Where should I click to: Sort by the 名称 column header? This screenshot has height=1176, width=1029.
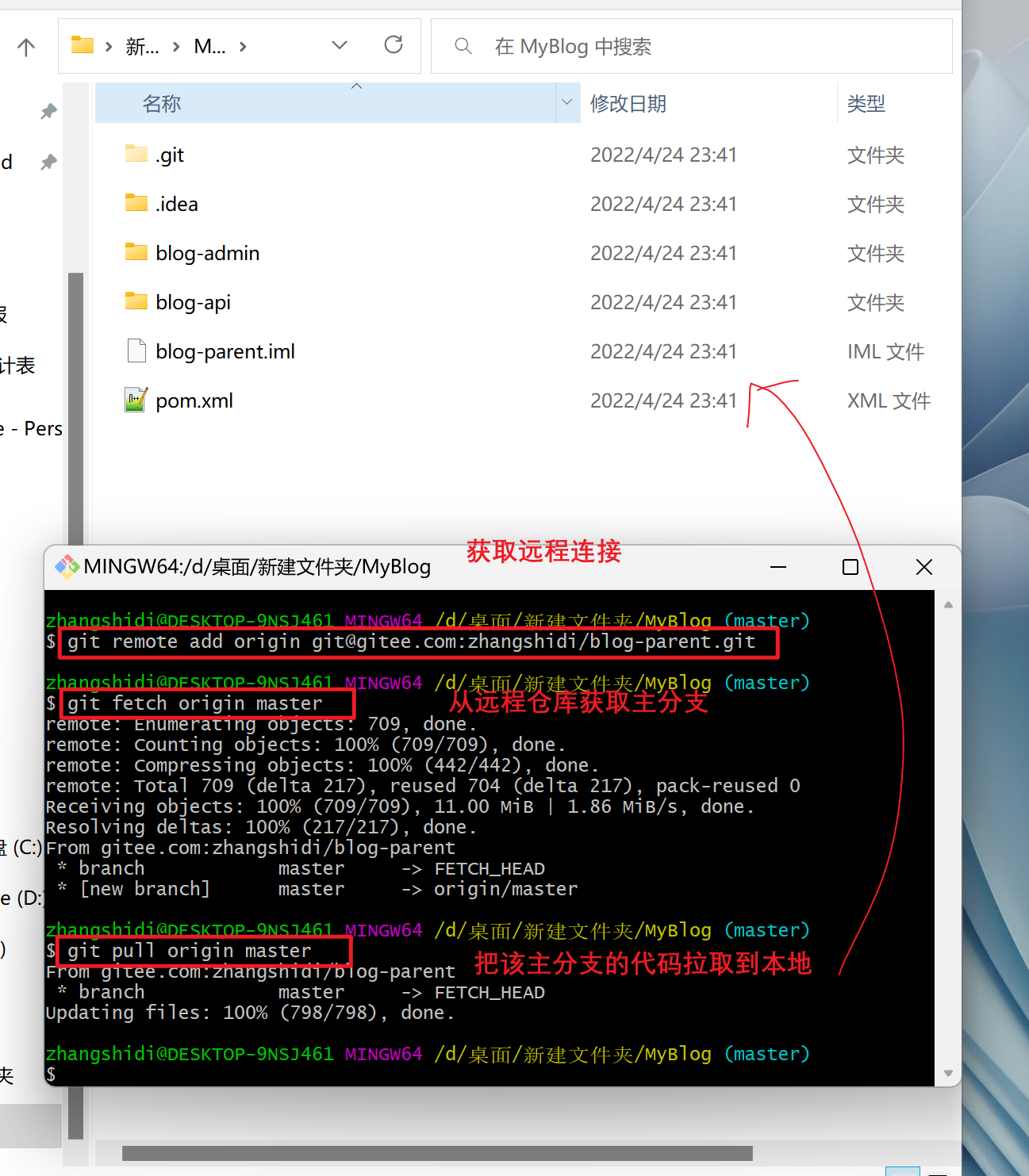325,103
